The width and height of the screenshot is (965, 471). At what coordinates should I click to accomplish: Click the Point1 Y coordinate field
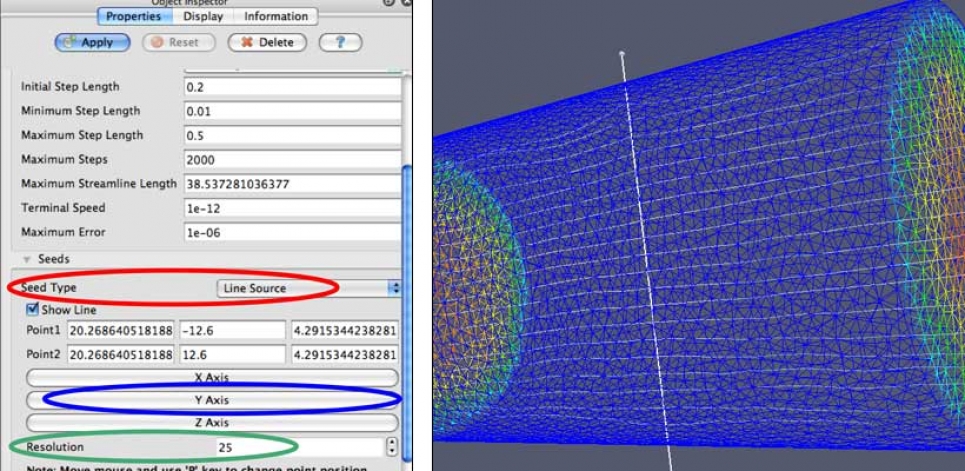tap(233, 331)
